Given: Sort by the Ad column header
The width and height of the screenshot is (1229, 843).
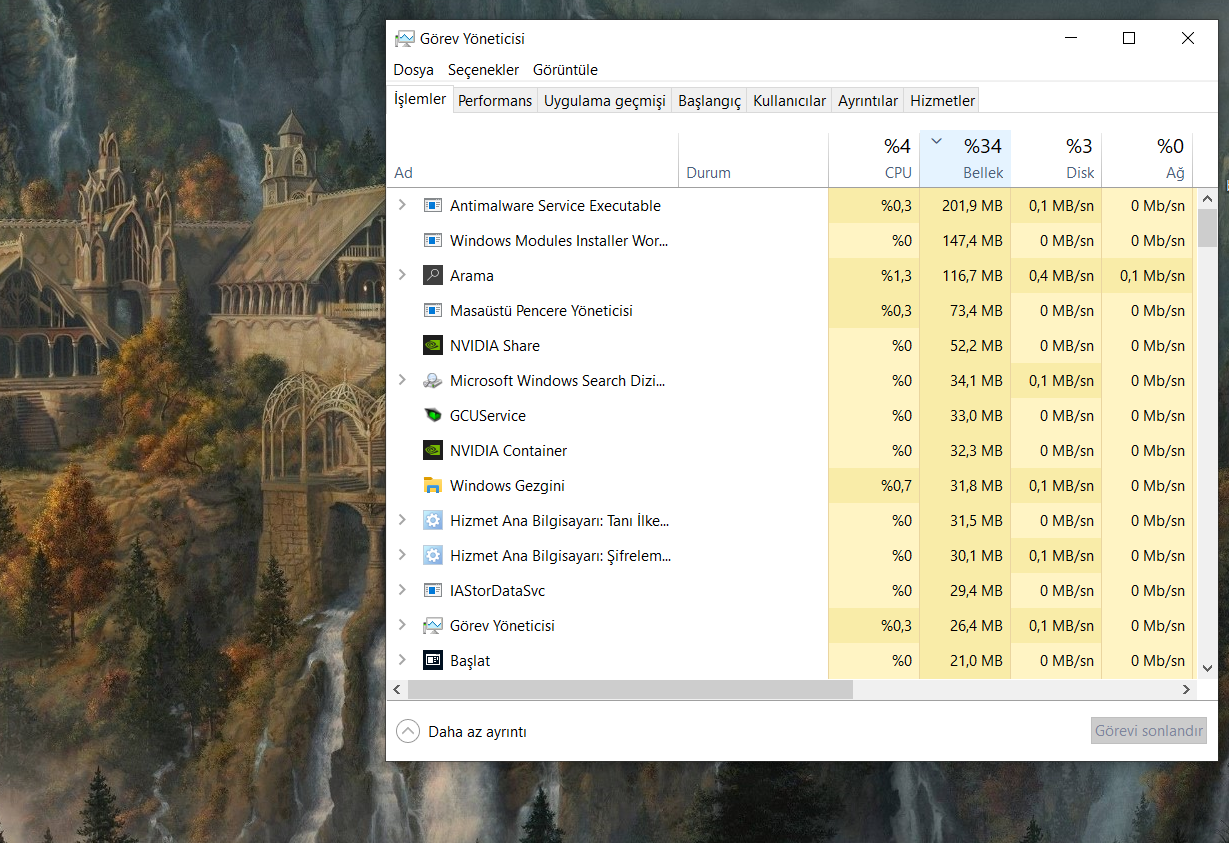Looking at the screenshot, I should [x=532, y=159].
